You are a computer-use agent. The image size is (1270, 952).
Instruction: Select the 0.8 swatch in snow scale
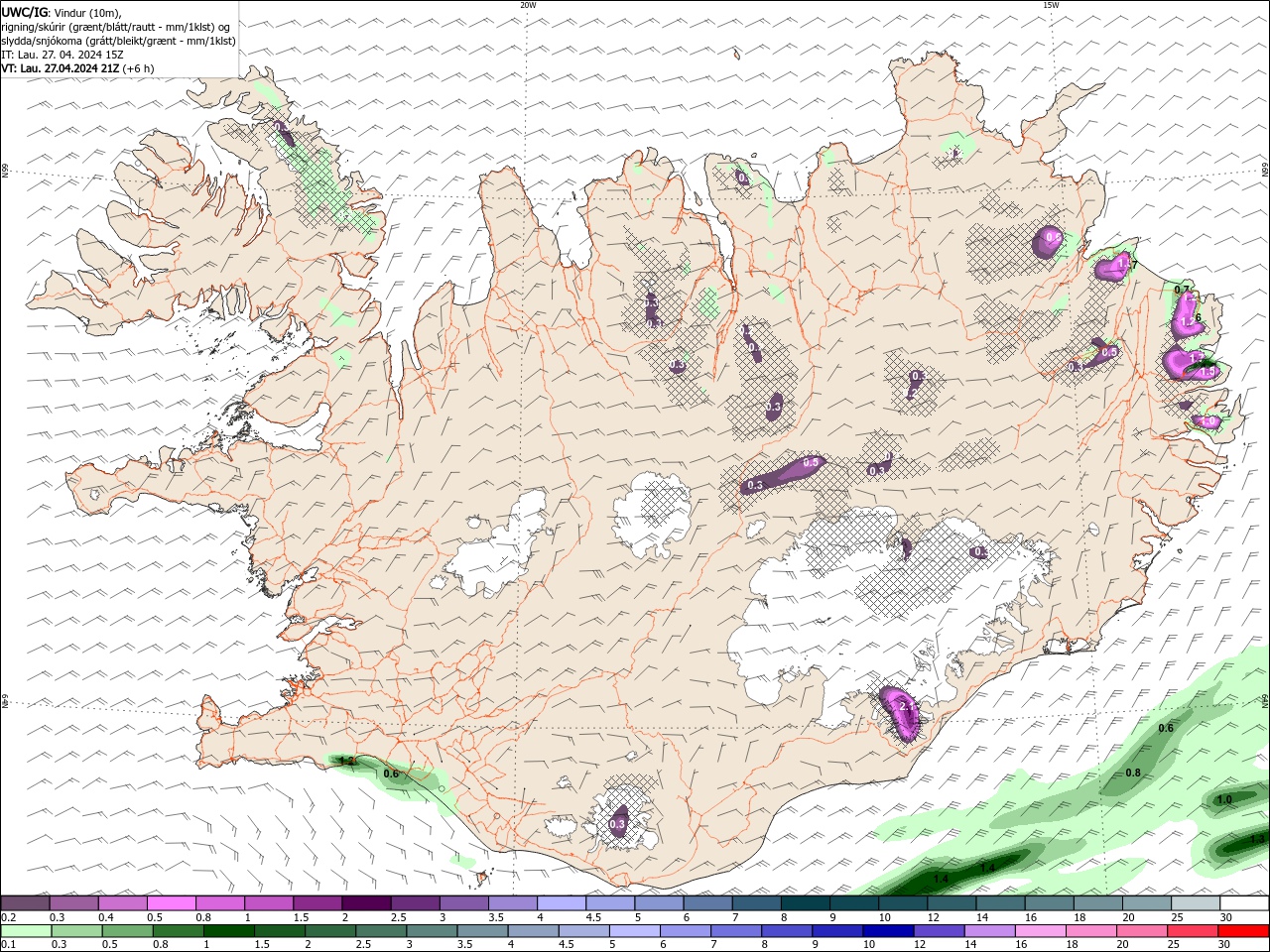tap(219, 902)
